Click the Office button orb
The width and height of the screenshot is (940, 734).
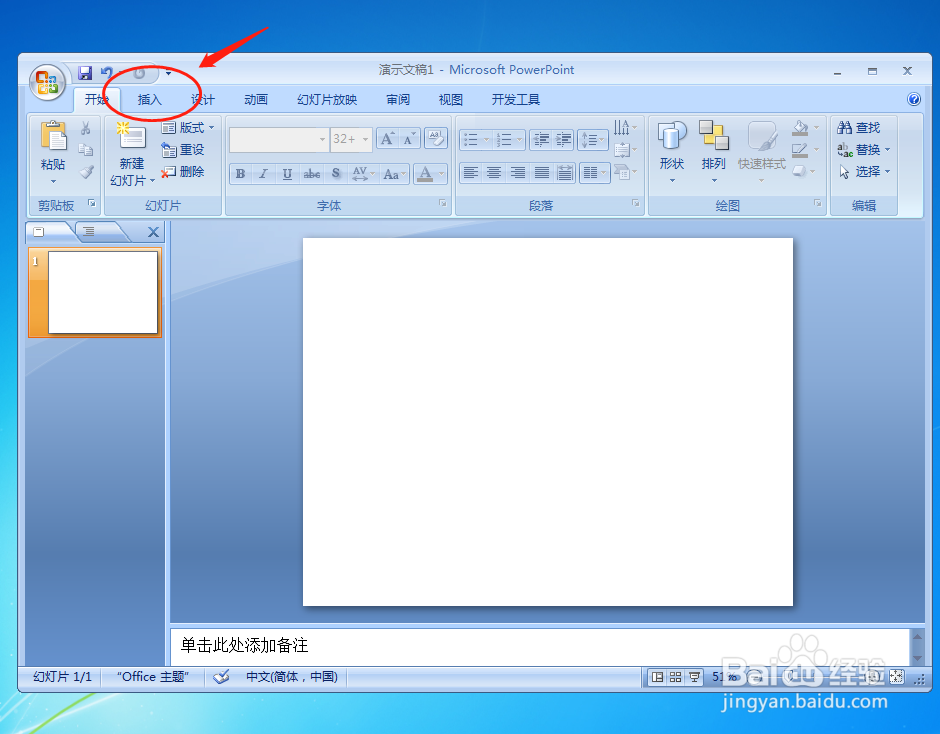pyautogui.click(x=47, y=82)
